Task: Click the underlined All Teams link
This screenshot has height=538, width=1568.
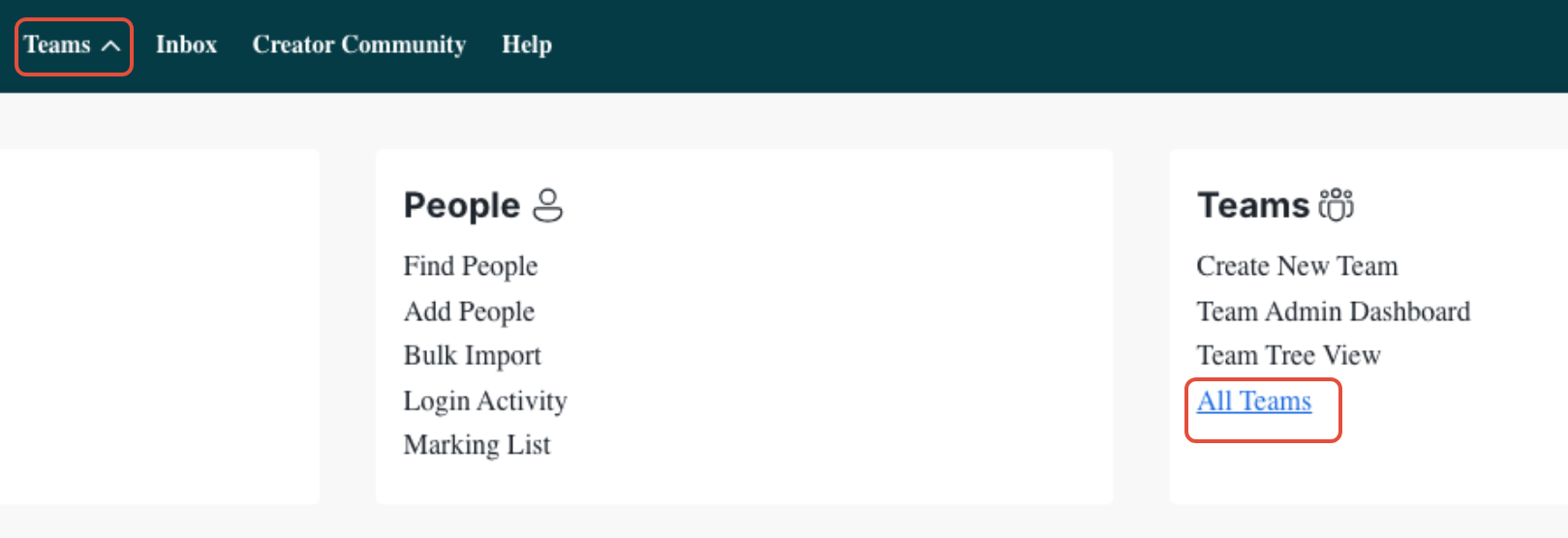Action: coord(1253,402)
